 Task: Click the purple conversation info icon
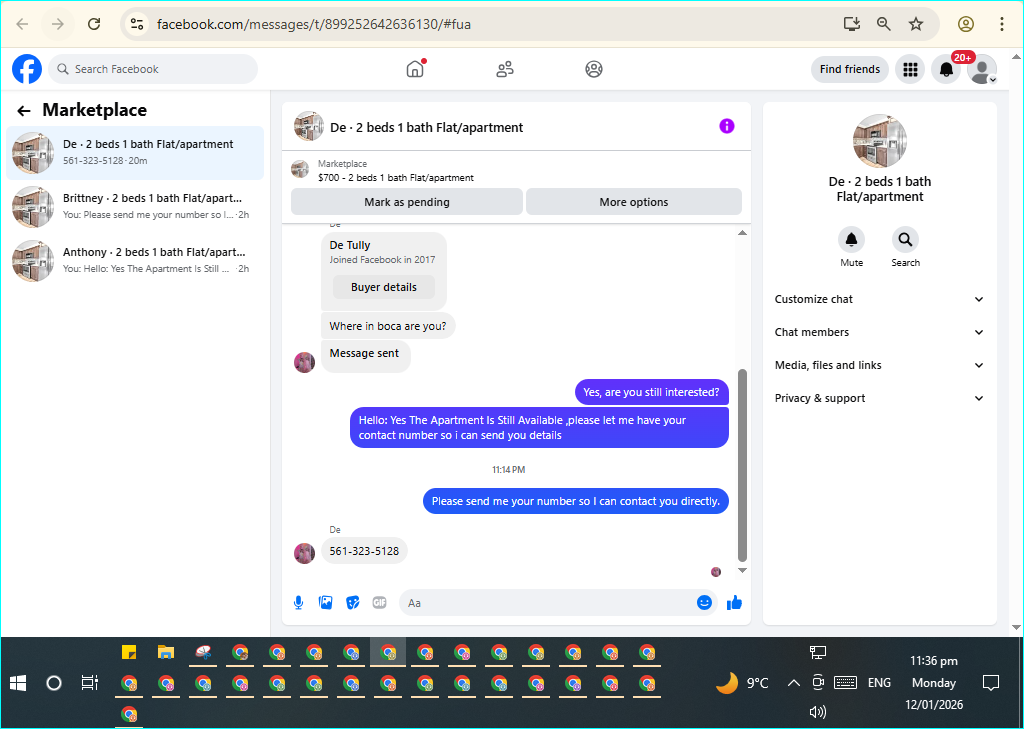point(726,126)
